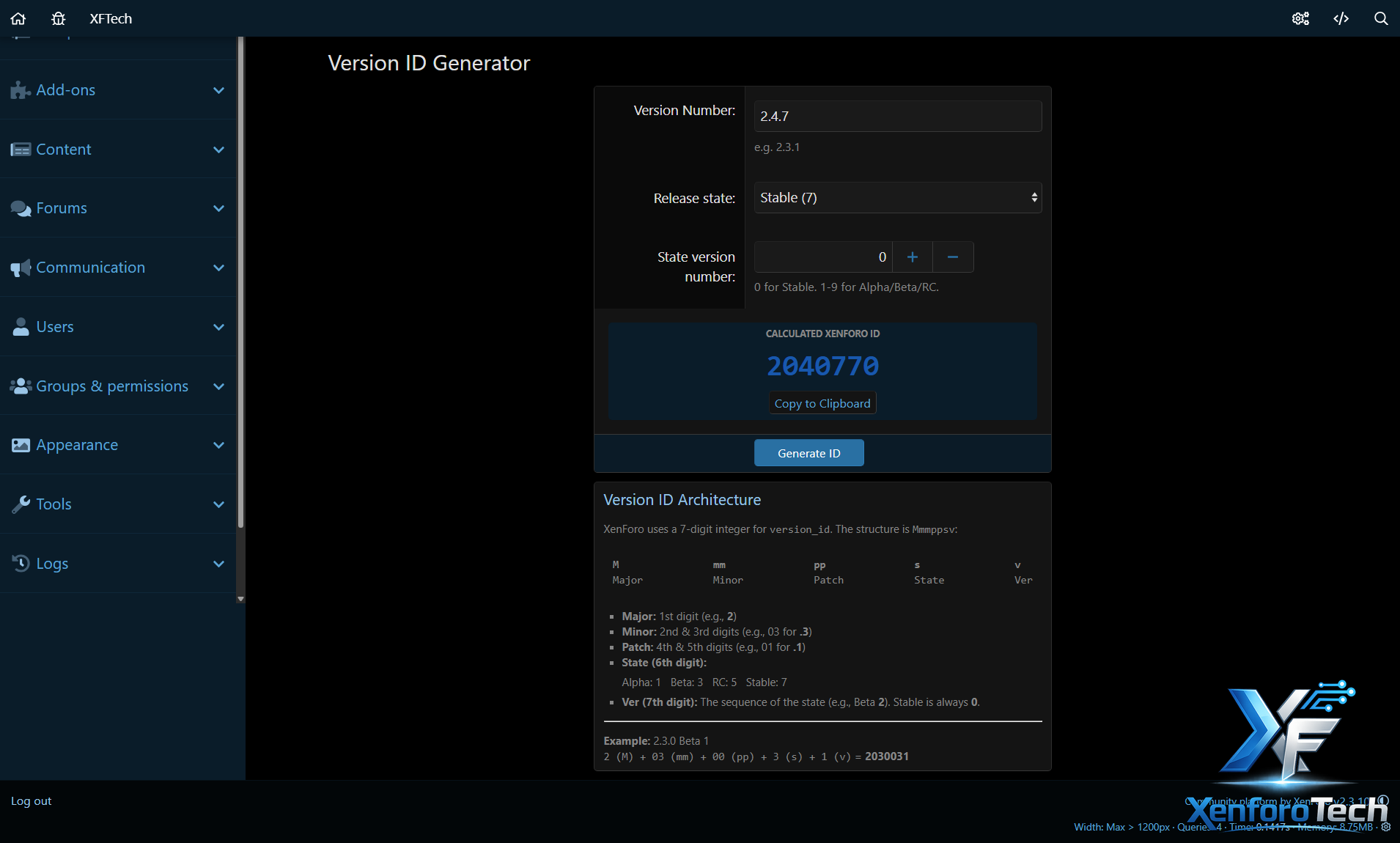The image size is (1400, 843).
Task: Click the Log out link
Action: pyautogui.click(x=32, y=801)
